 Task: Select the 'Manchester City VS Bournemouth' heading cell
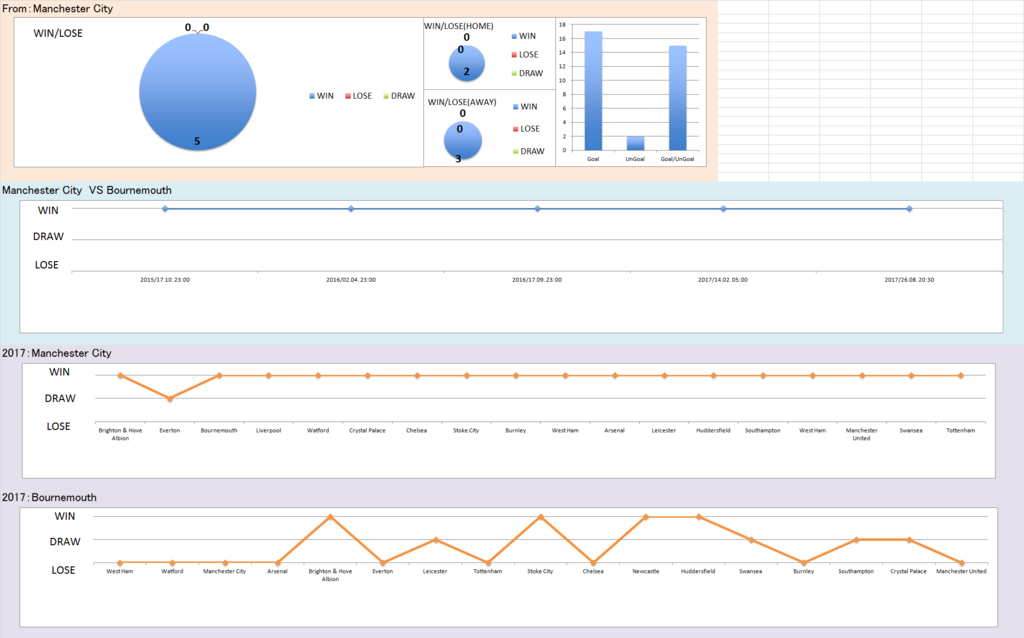pyautogui.click(x=87, y=190)
